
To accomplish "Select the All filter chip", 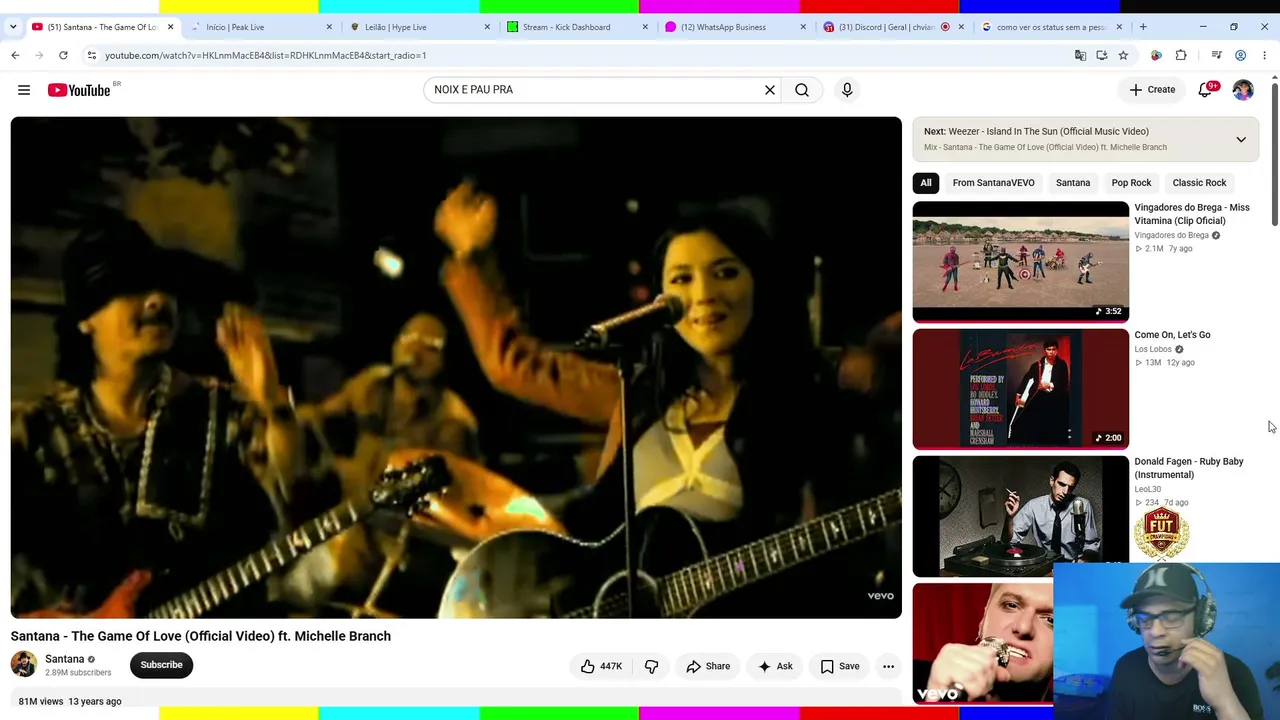I will (926, 183).
